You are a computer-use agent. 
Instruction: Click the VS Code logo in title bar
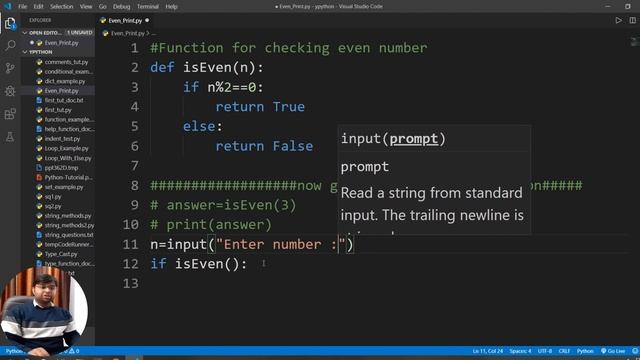7,6
